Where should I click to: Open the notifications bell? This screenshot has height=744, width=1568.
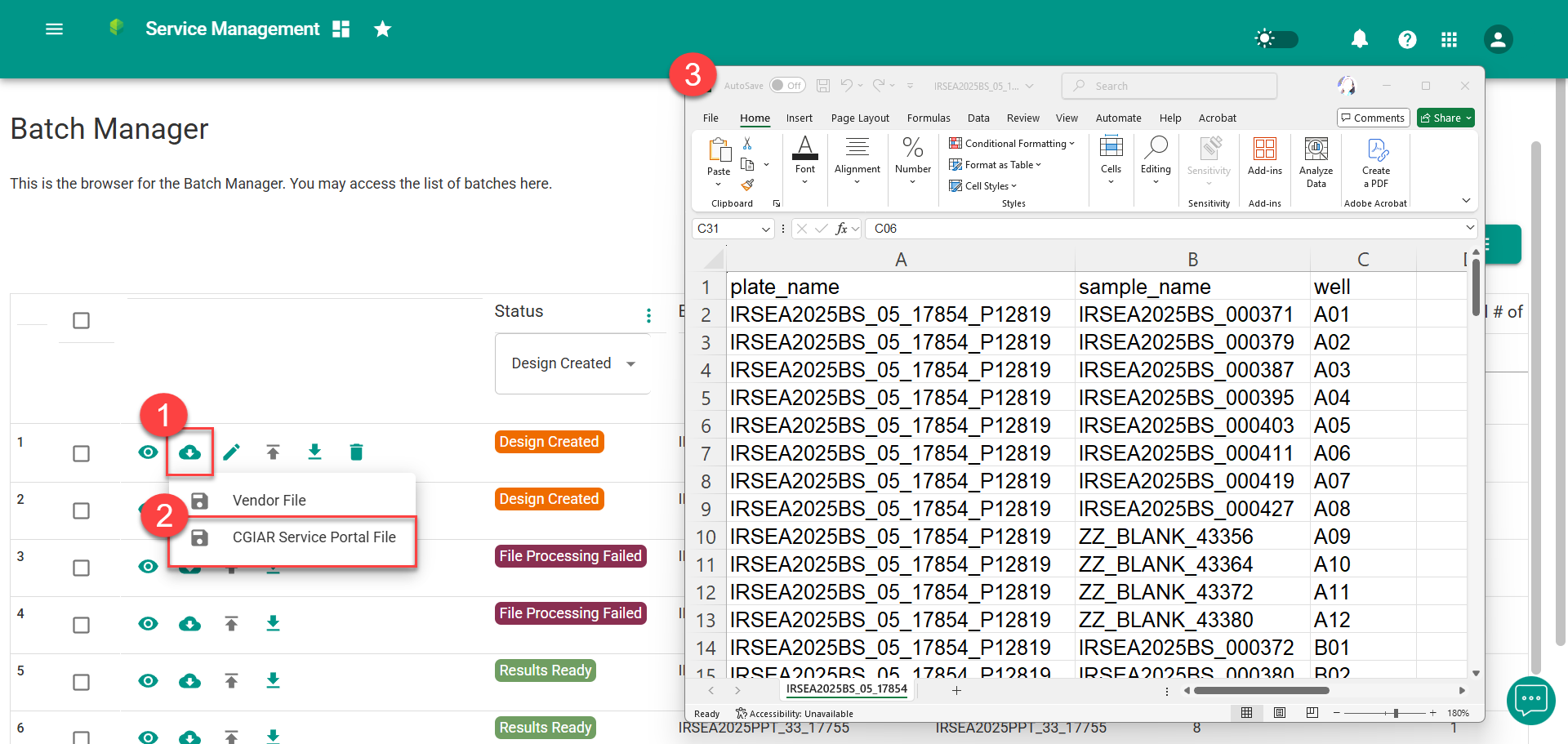point(1359,39)
